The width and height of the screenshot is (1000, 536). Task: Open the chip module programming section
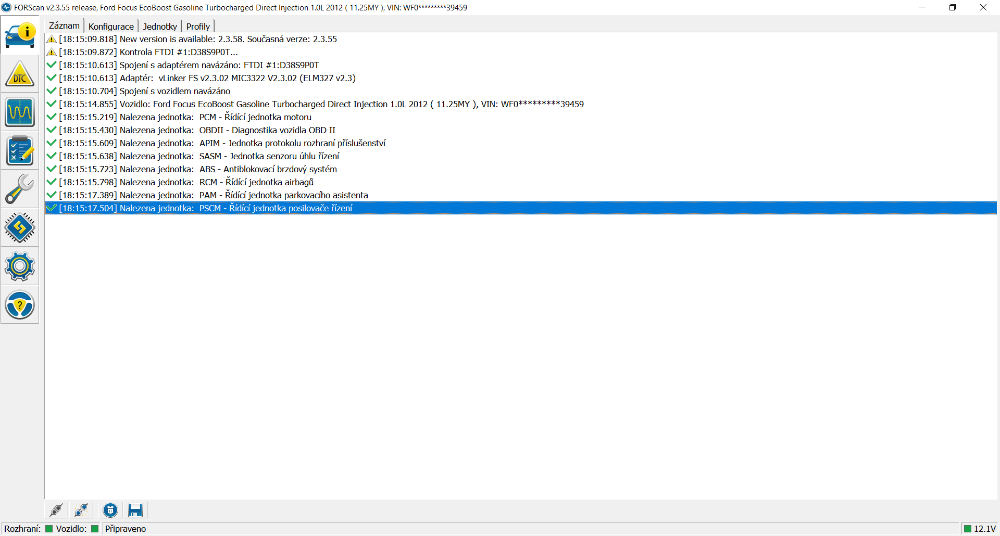(21, 227)
